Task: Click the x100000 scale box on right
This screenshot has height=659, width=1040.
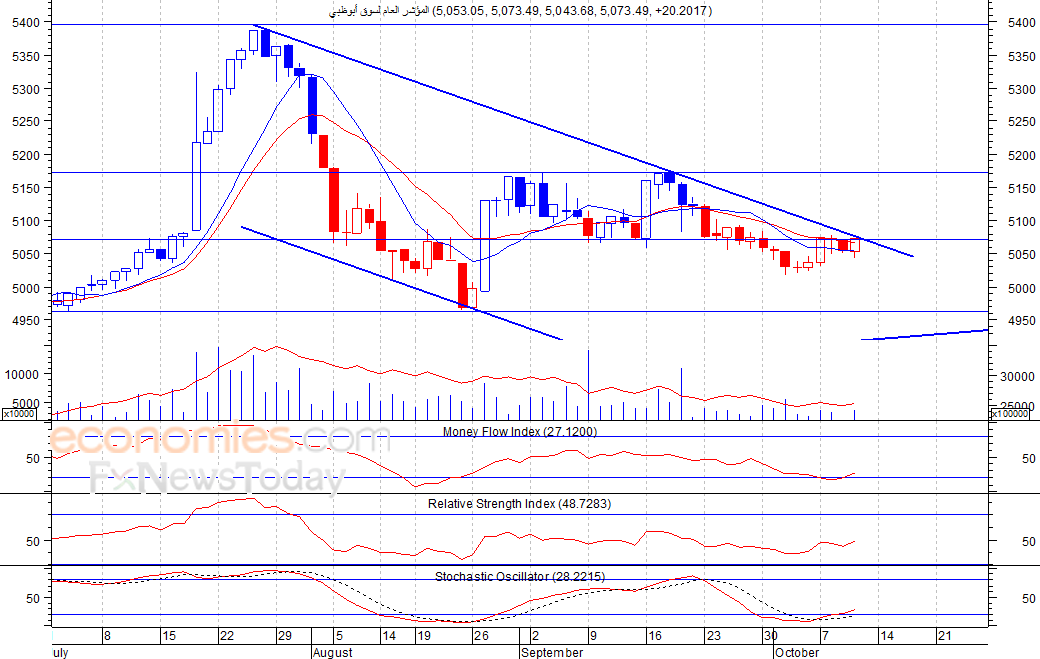Action: [1011, 414]
